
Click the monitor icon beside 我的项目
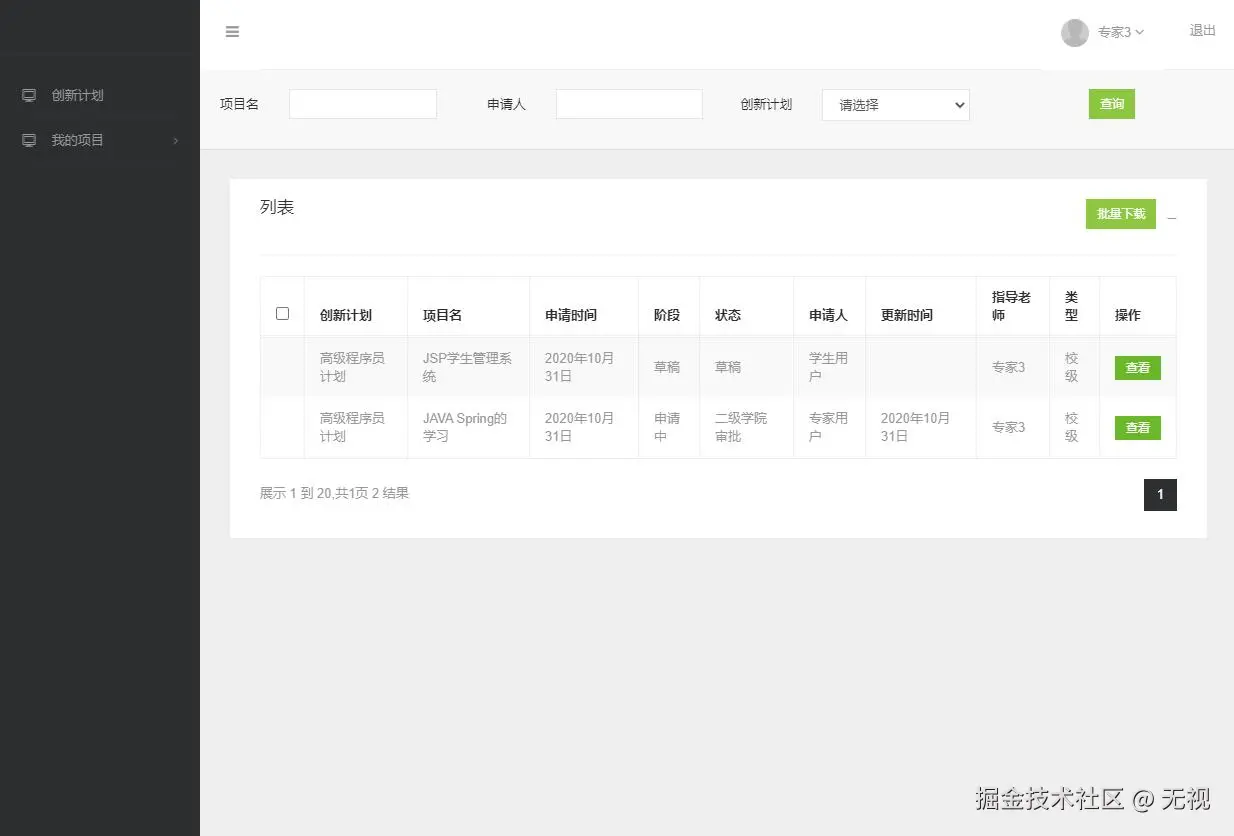29,141
